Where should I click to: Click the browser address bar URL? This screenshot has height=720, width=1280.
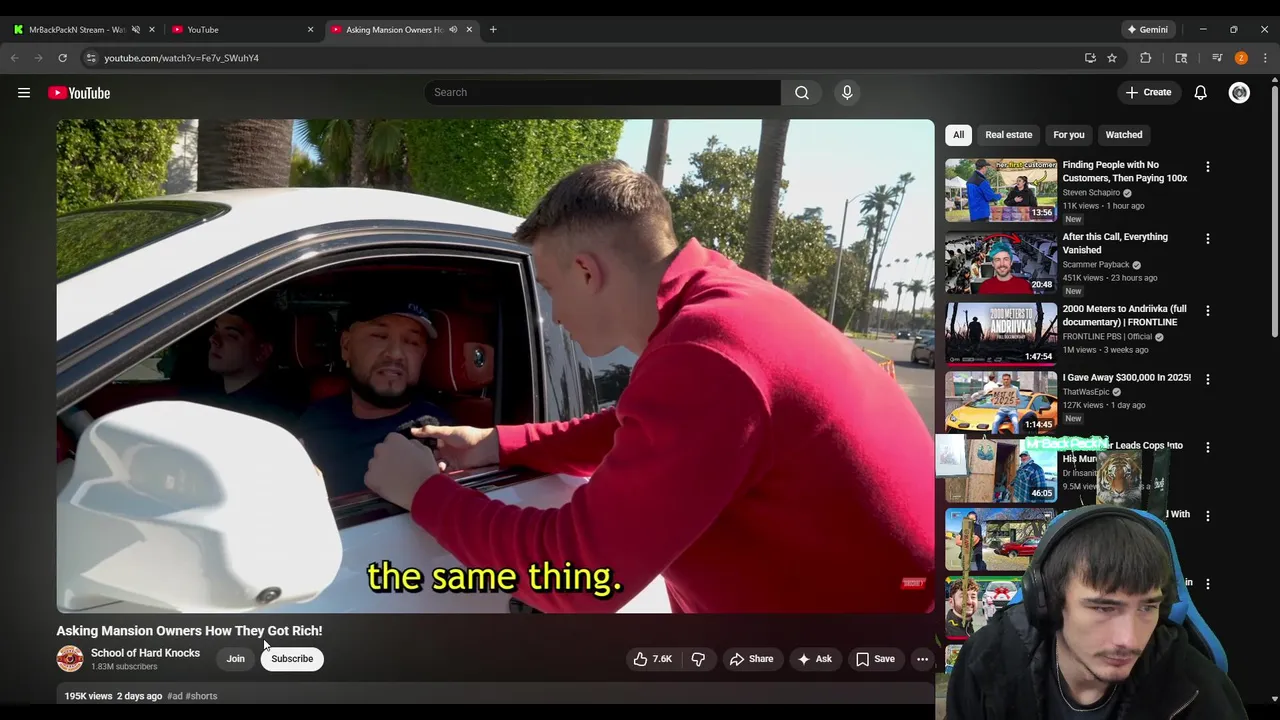[181, 58]
